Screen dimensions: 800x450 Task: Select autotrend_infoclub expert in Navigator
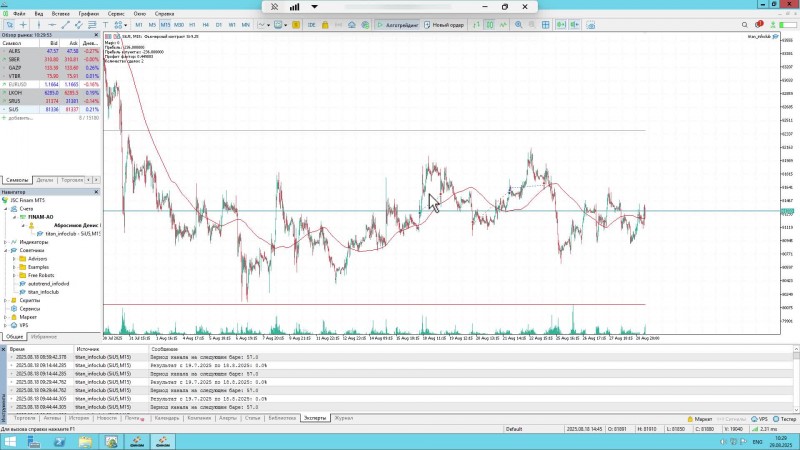(x=48, y=284)
